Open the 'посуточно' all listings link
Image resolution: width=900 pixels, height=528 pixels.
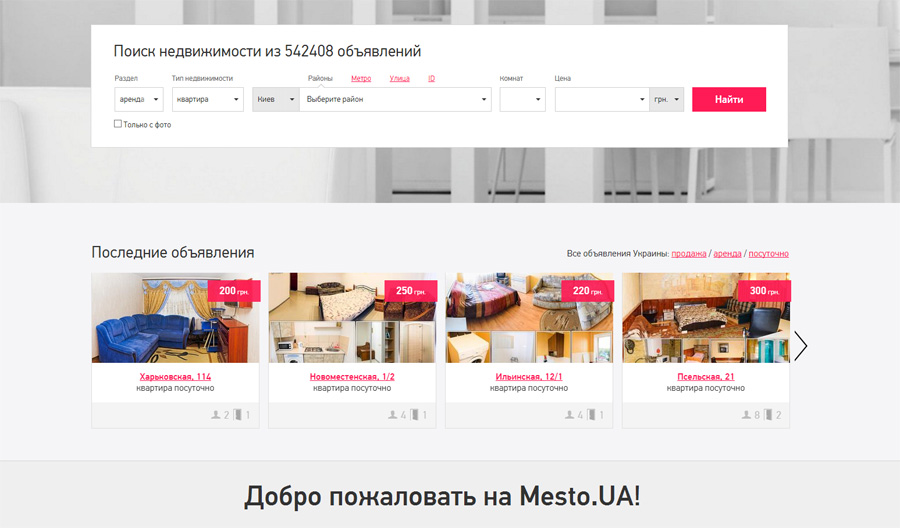point(768,254)
